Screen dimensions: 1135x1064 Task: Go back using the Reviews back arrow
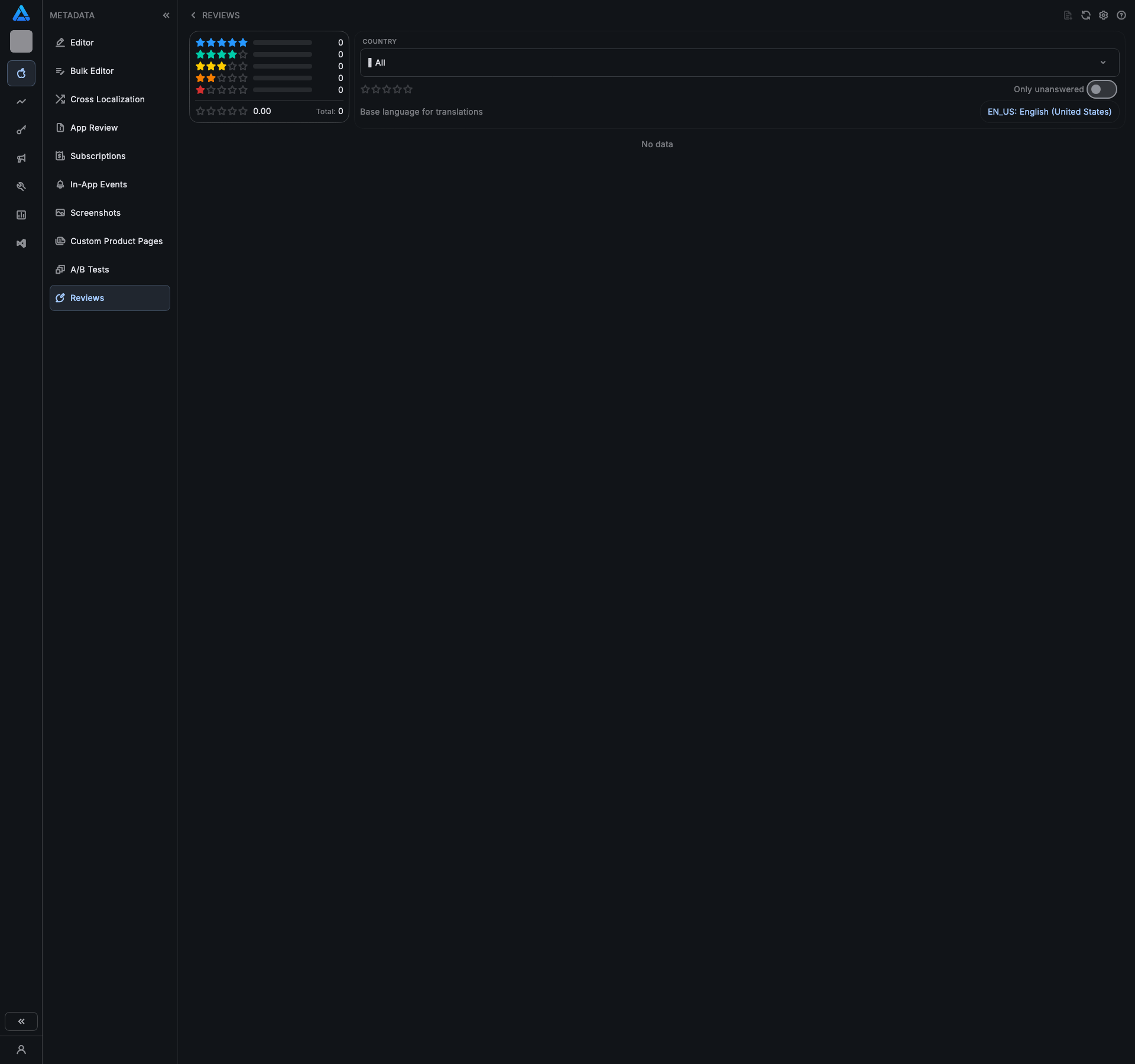[x=193, y=15]
